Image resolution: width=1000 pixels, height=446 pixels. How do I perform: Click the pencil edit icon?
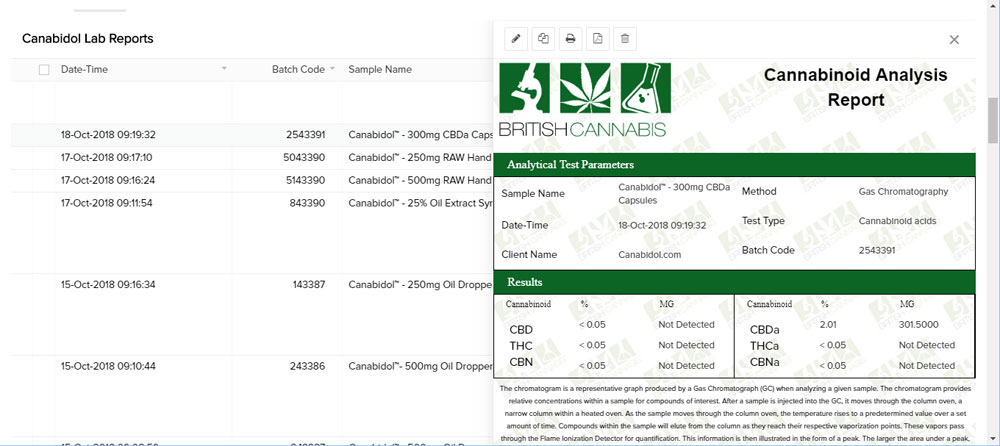516,39
